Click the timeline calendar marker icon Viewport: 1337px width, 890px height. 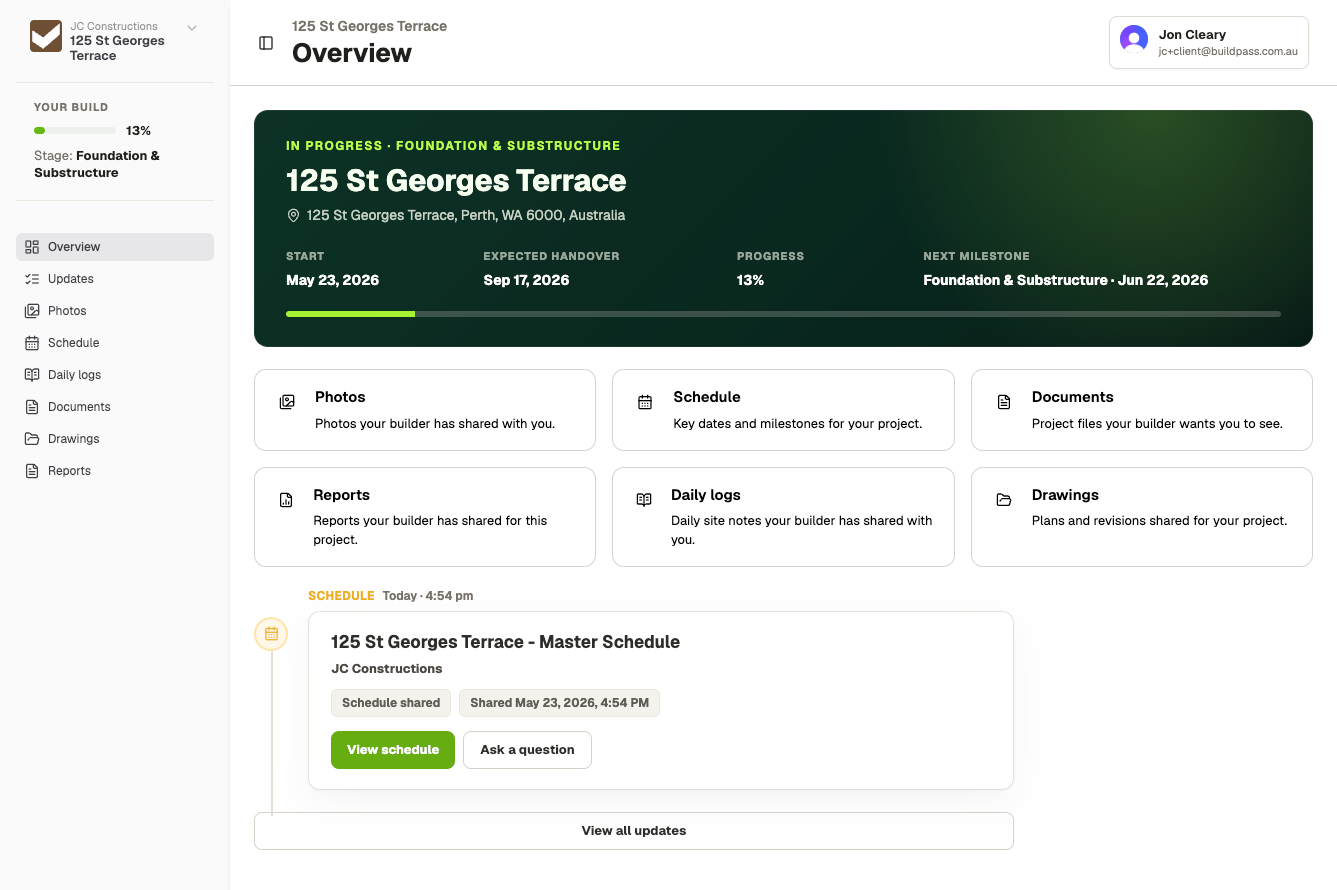pos(271,634)
